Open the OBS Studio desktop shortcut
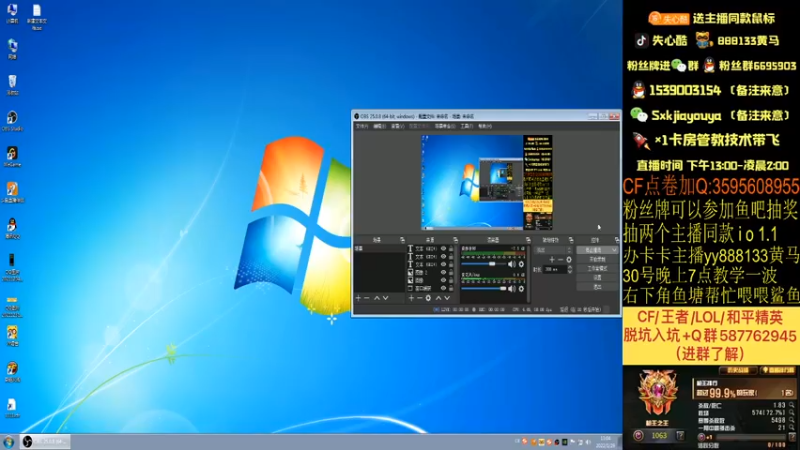The height and width of the screenshot is (450, 800). (x=12, y=121)
